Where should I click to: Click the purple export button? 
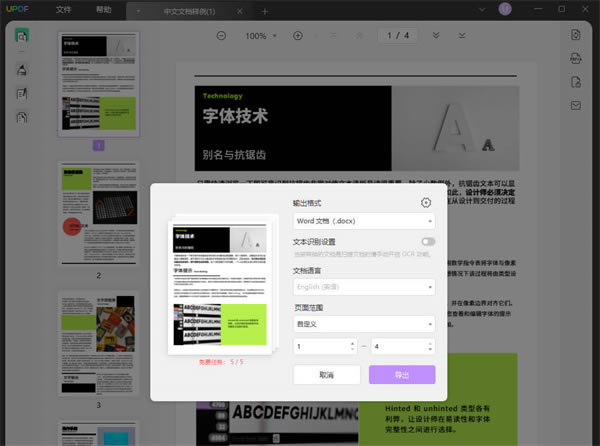click(x=402, y=375)
